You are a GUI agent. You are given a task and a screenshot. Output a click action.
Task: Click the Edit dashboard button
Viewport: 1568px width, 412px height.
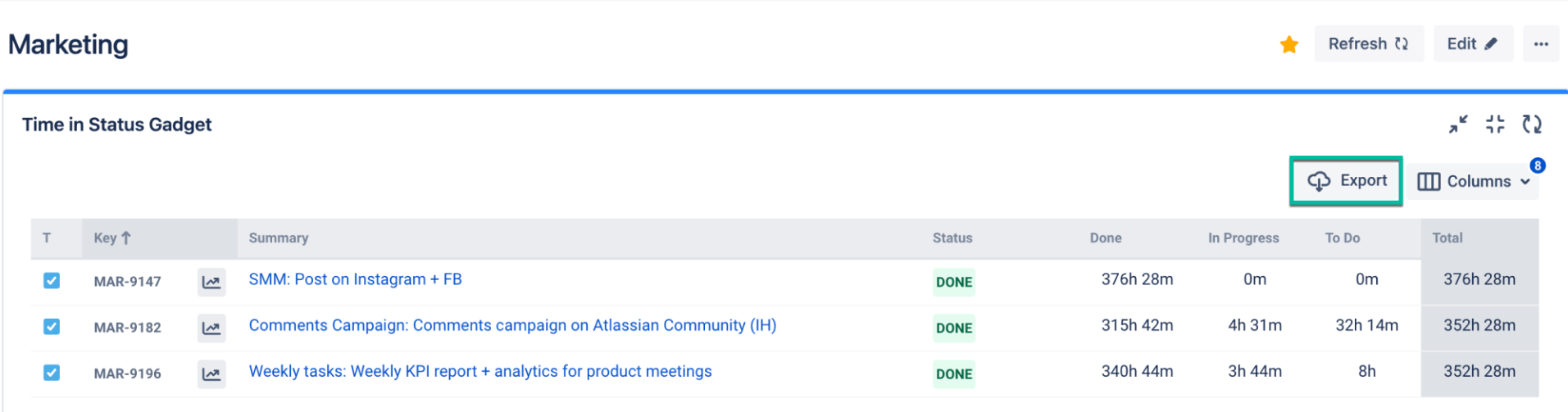click(1472, 44)
